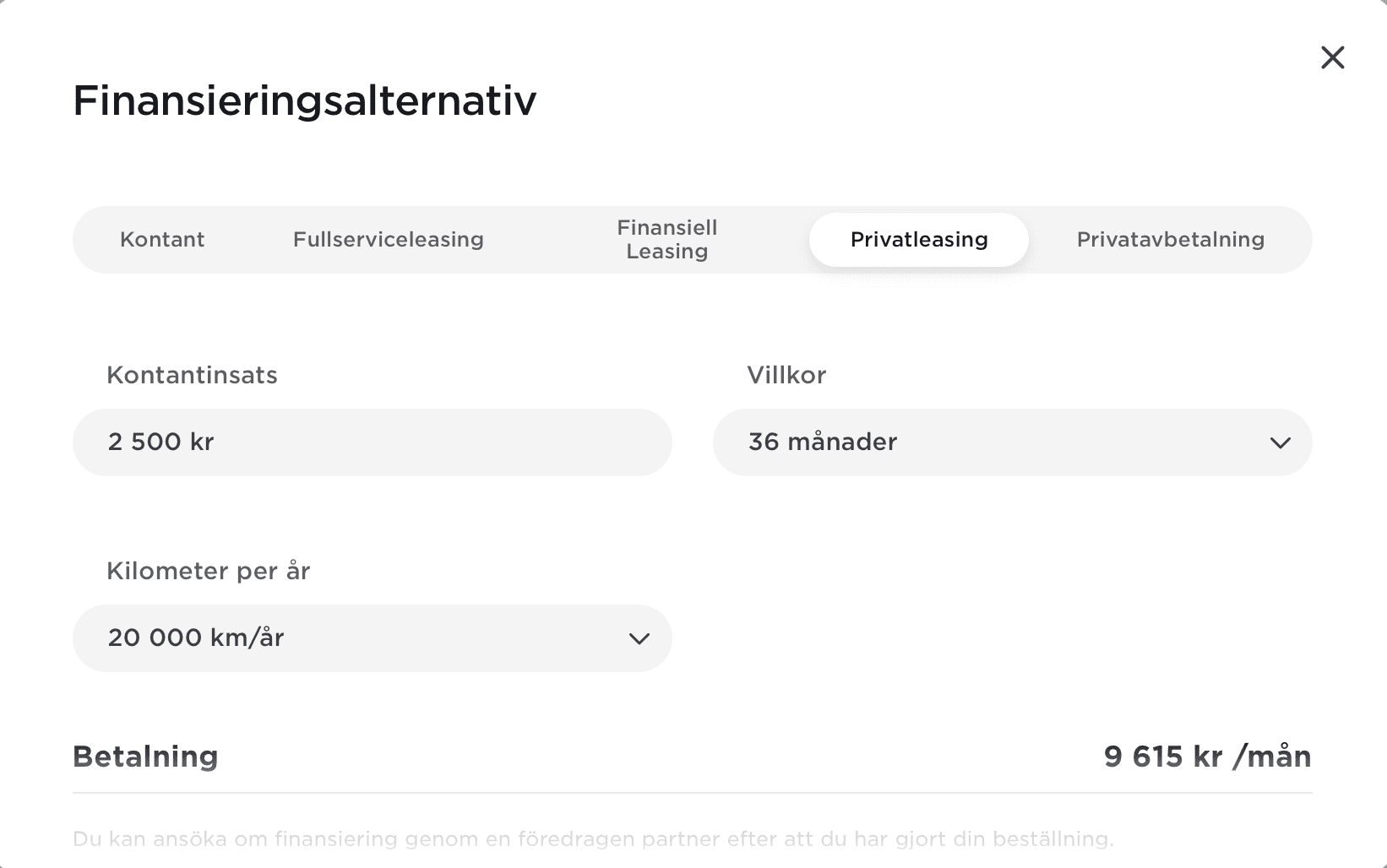This screenshot has height=868, width=1387.
Task: Click the Kilometer per år chevron arrow
Action: 639,638
